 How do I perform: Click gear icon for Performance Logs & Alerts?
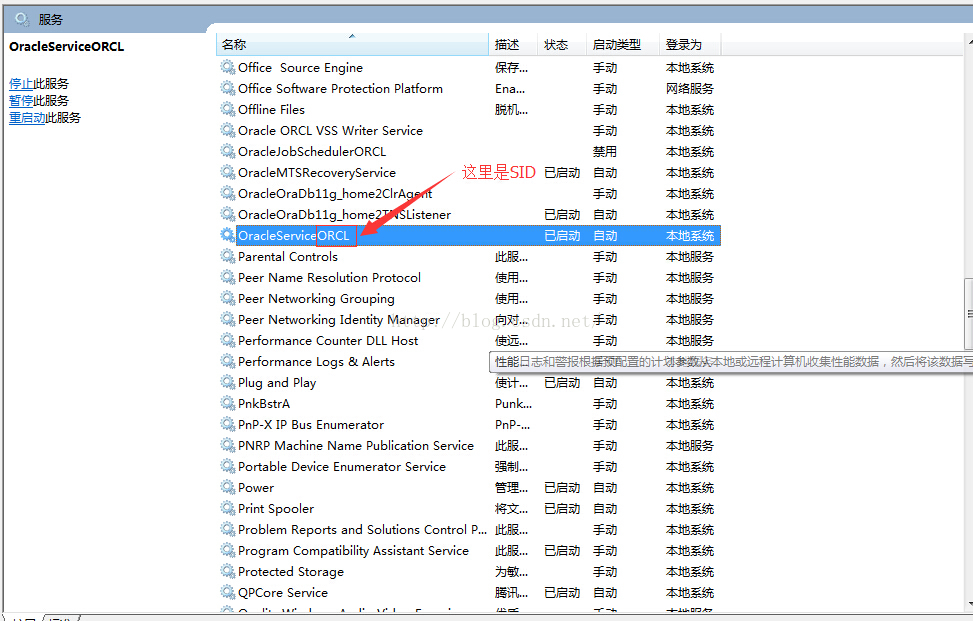[228, 361]
